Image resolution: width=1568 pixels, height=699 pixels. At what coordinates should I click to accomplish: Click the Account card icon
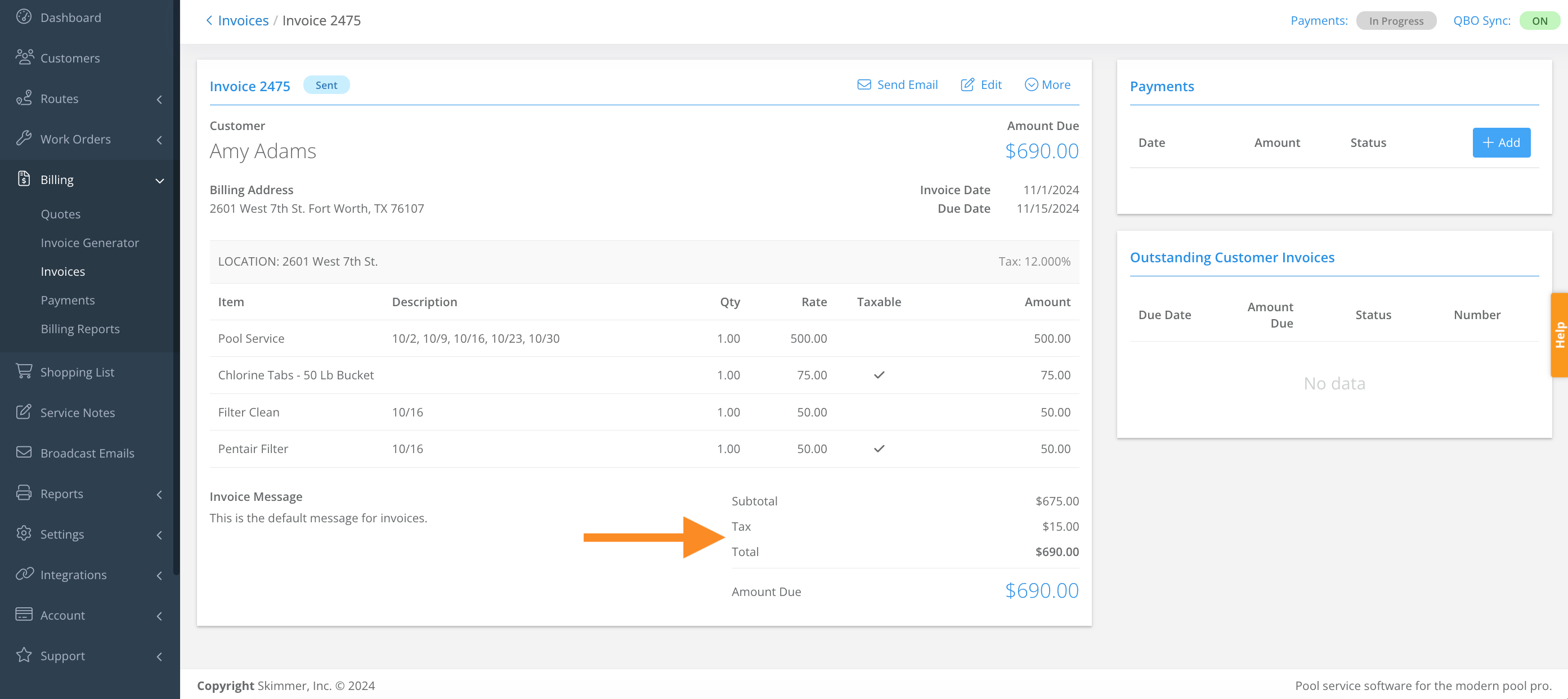(24, 615)
